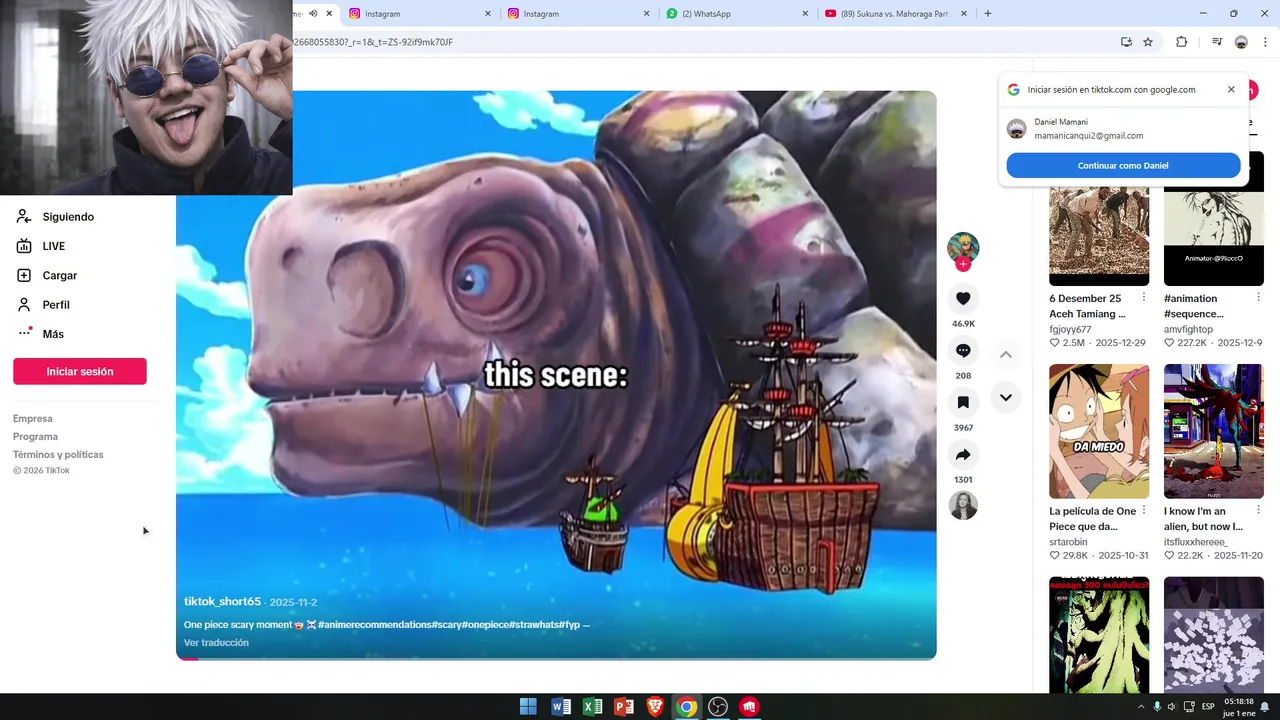The width and height of the screenshot is (1280, 720).
Task: Open the I know I'm an alien thumbnail
Action: click(1214, 431)
